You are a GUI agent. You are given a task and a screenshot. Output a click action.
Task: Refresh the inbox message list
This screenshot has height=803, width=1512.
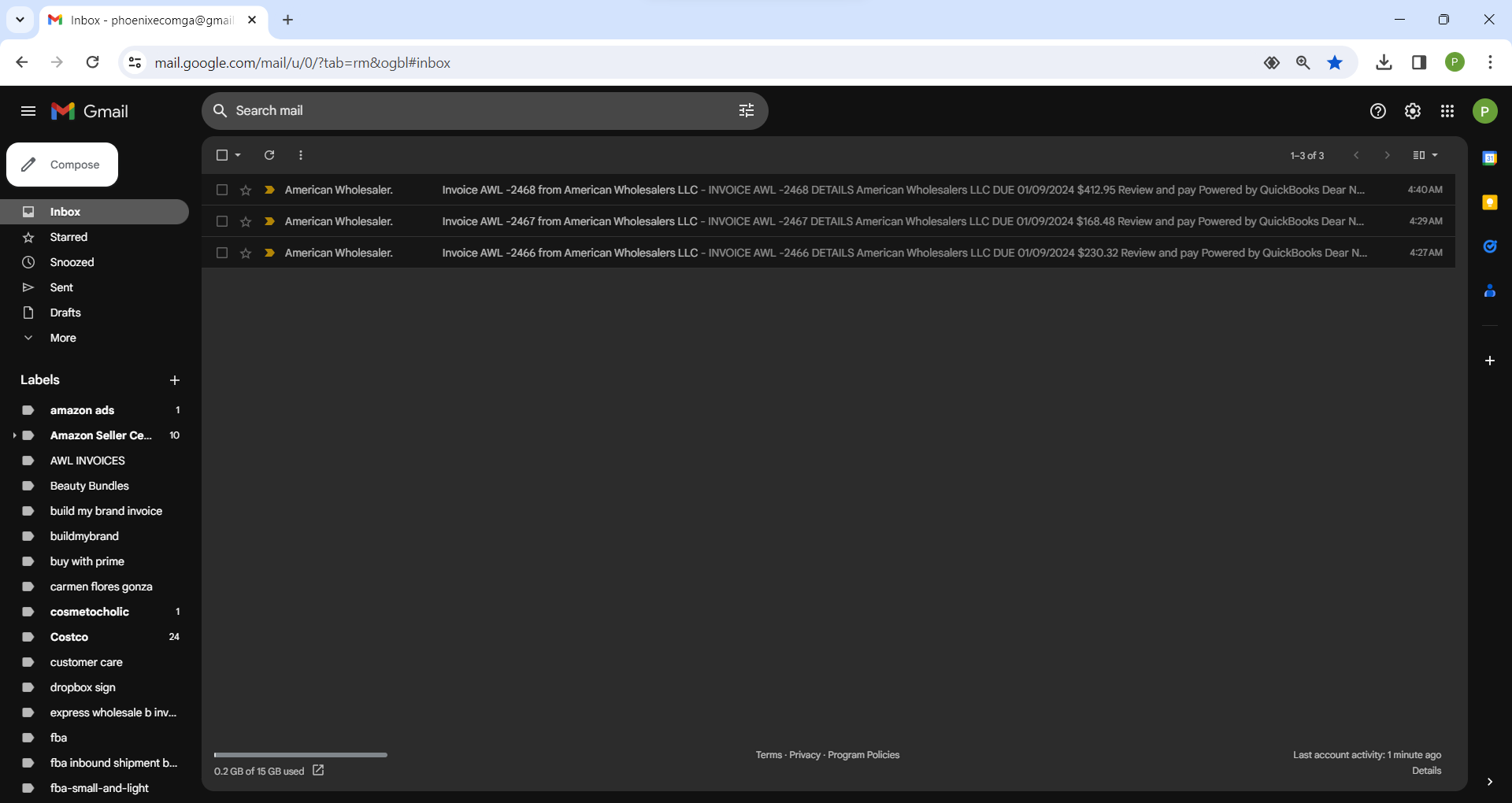269,155
